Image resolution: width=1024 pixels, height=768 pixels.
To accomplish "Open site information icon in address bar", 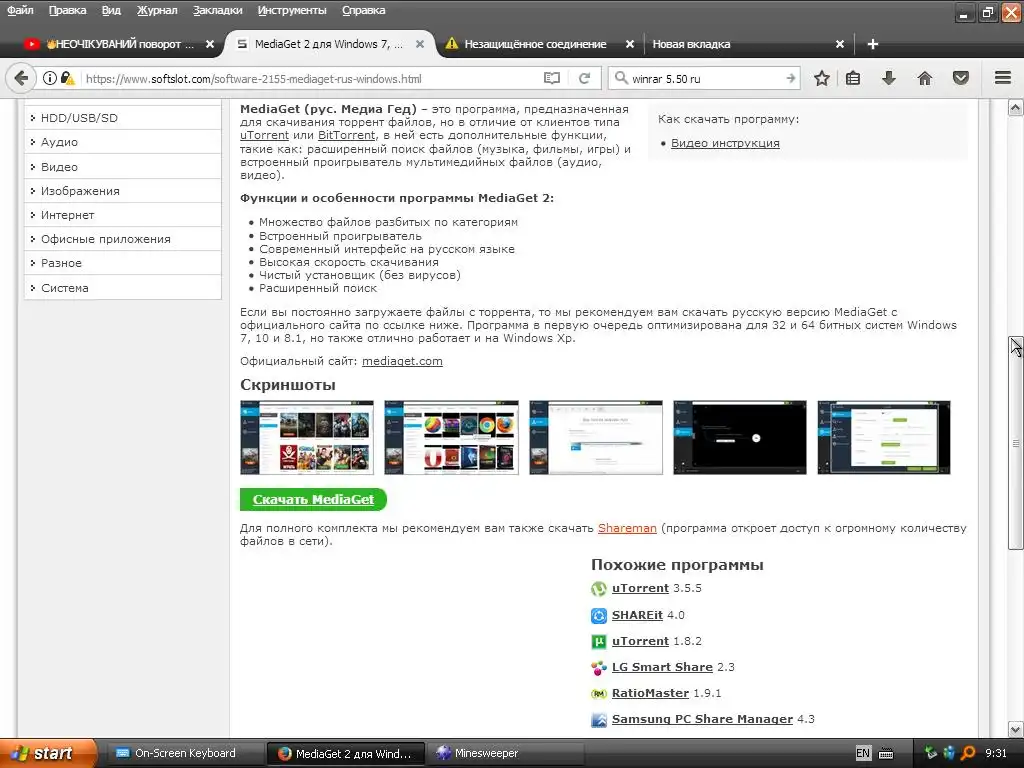I will (x=50, y=78).
